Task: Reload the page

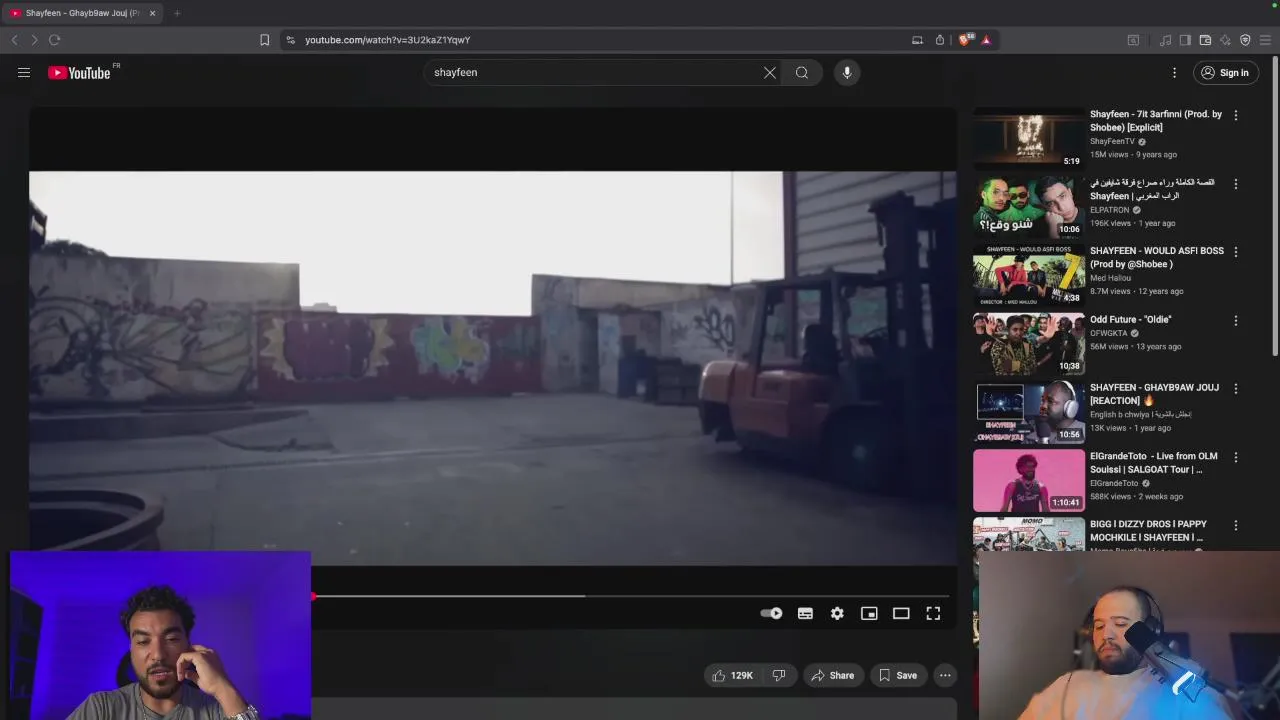Action: [x=54, y=40]
